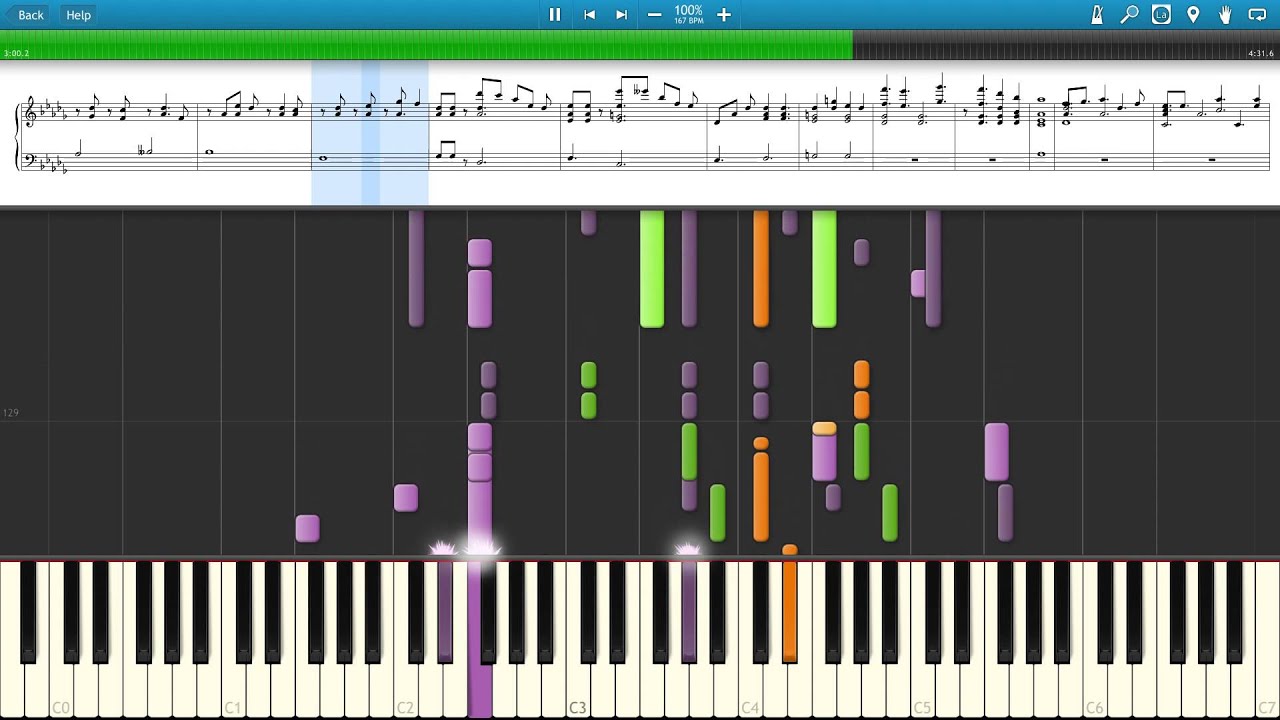Click the 100% 167 BPM speed readout
Screen dimensions: 1280x720
tap(688, 15)
